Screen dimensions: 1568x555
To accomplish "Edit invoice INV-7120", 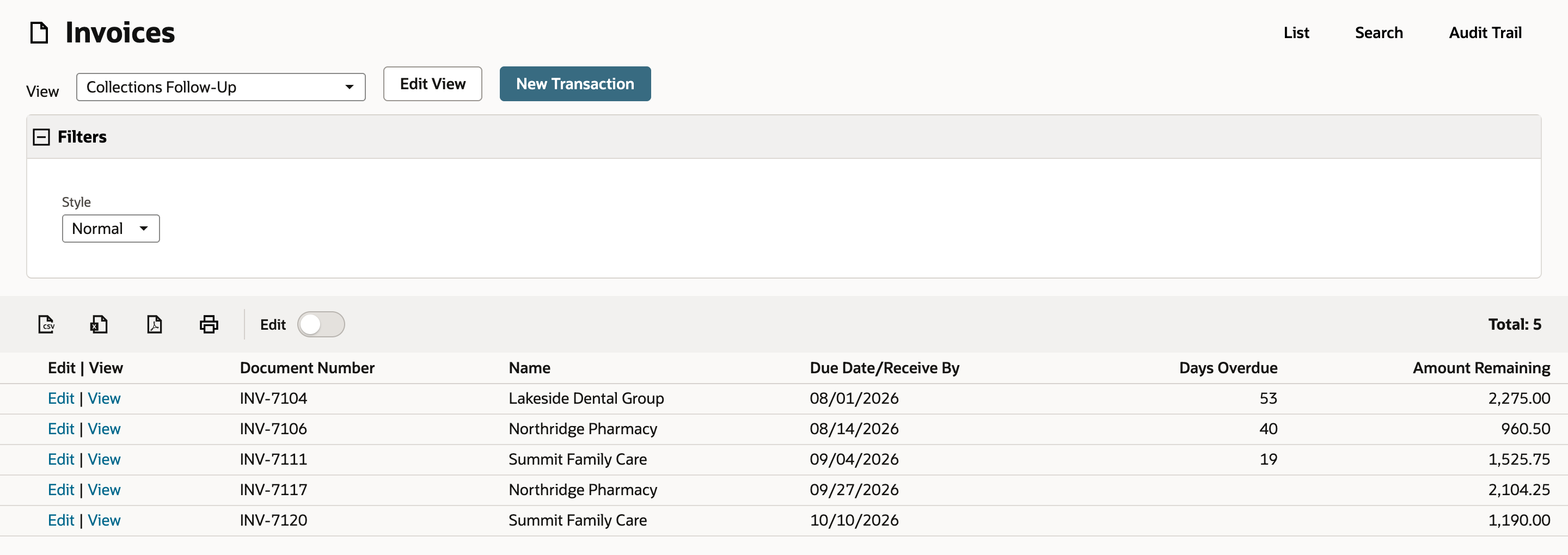I will click(61, 520).
